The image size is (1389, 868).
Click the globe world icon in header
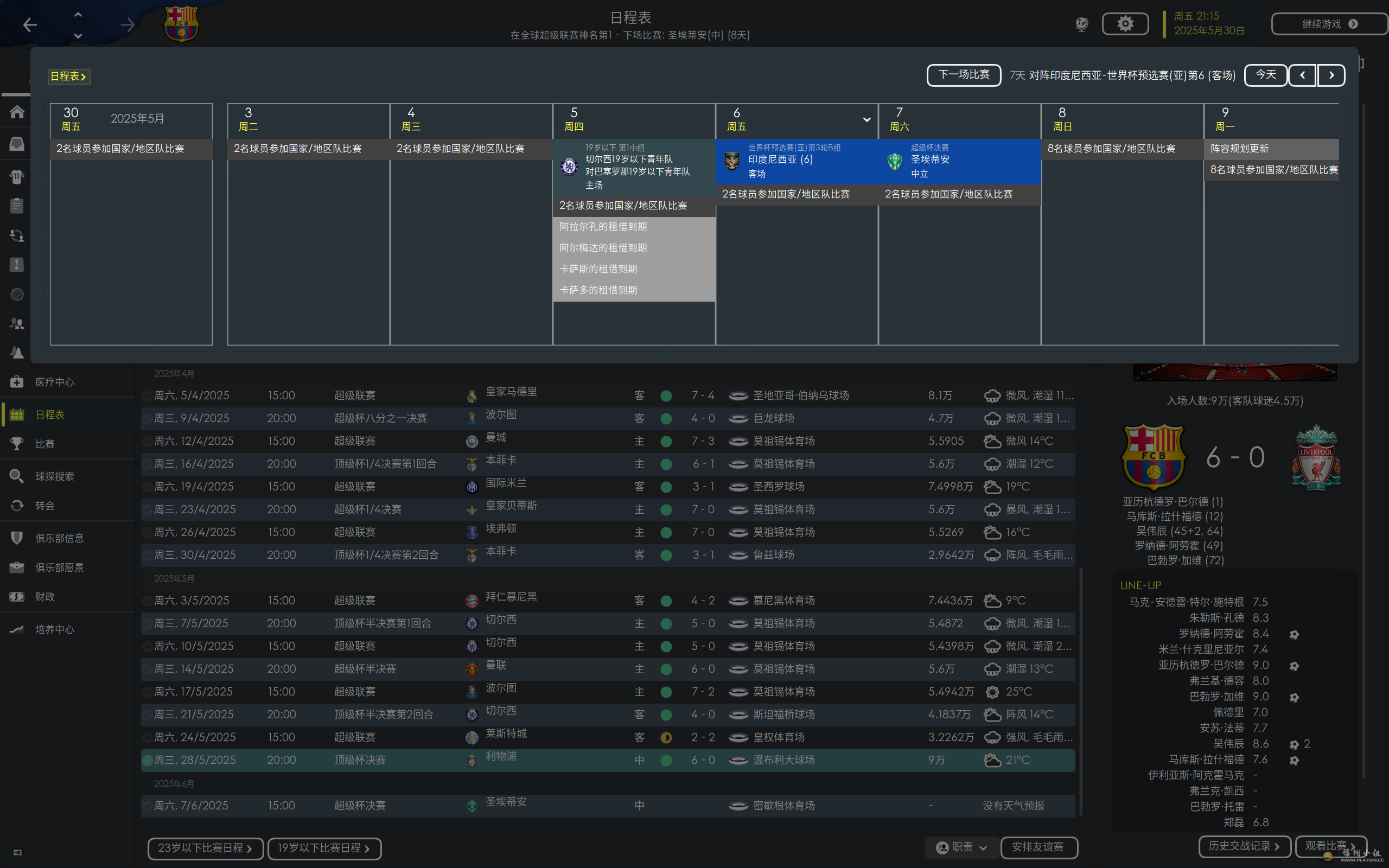pos(1081,24)
